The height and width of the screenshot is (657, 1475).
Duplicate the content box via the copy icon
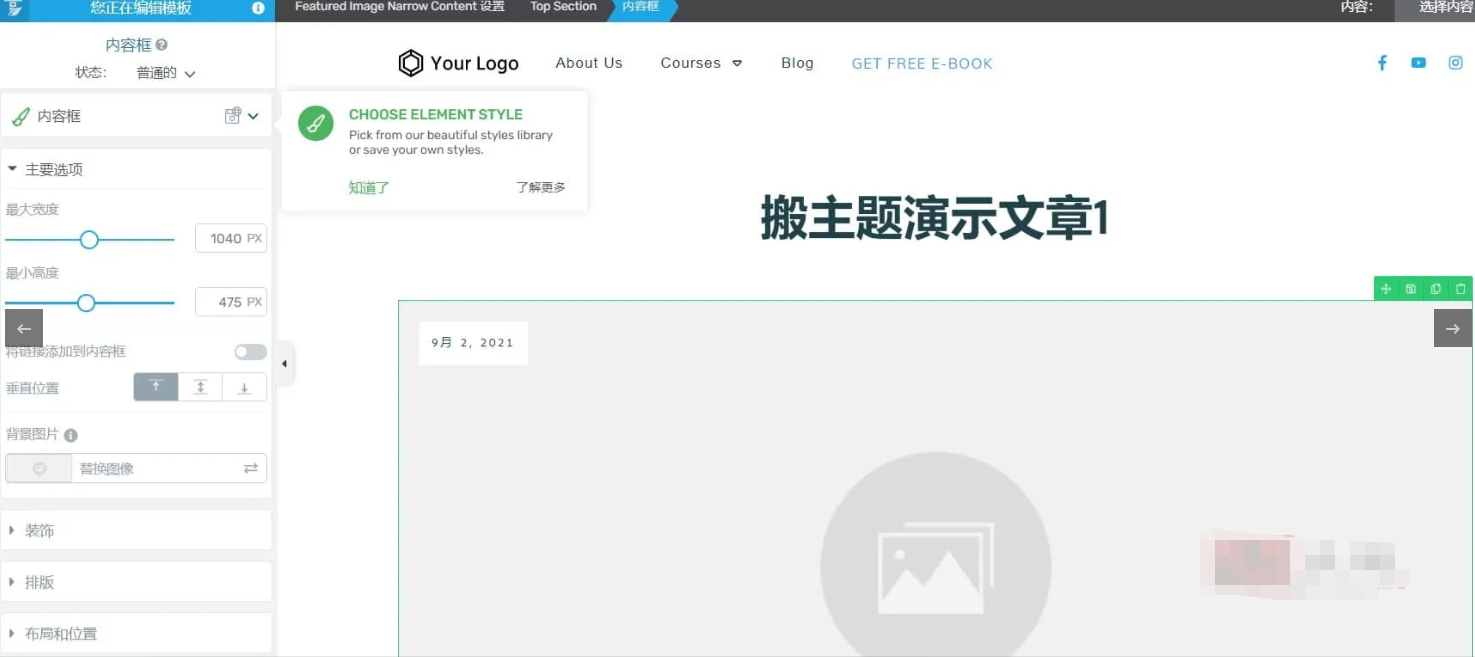(1436, 289)
